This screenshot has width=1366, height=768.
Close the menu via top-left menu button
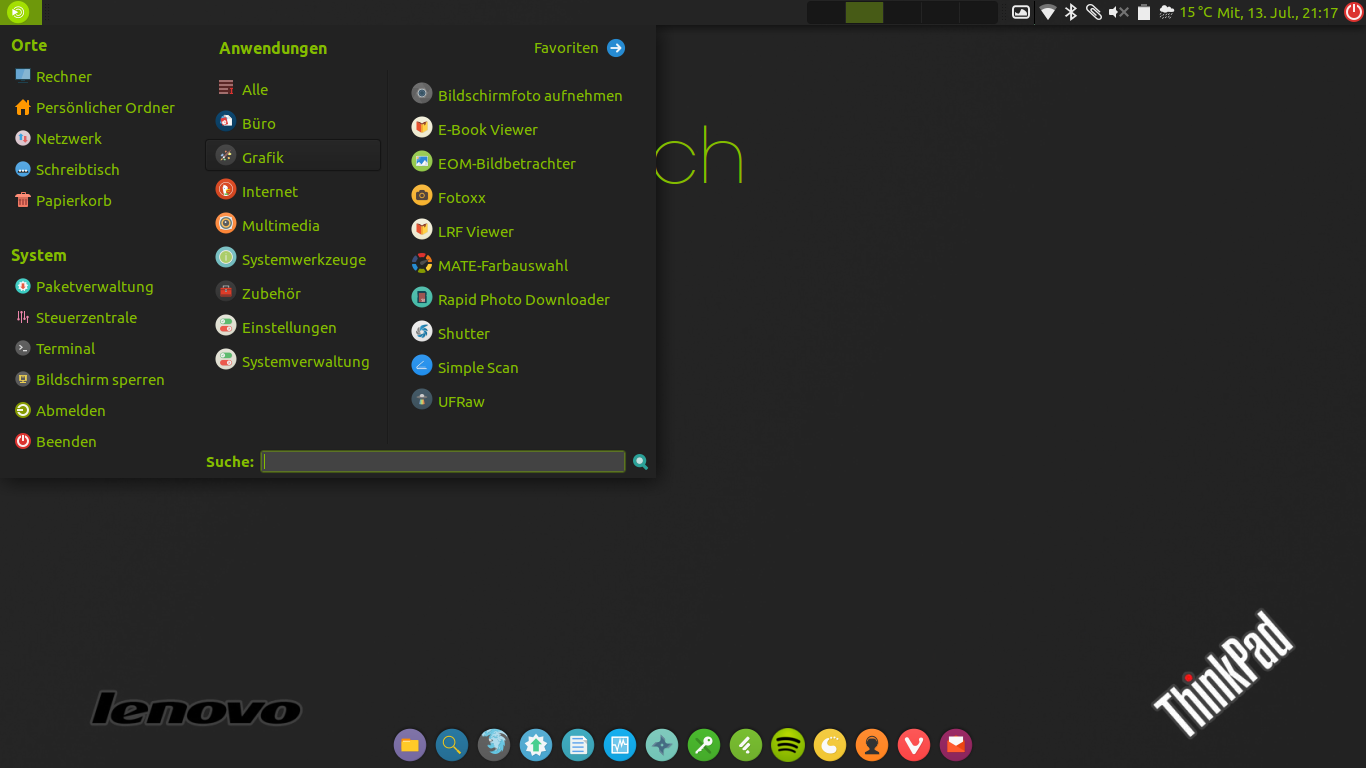(20, 12)
